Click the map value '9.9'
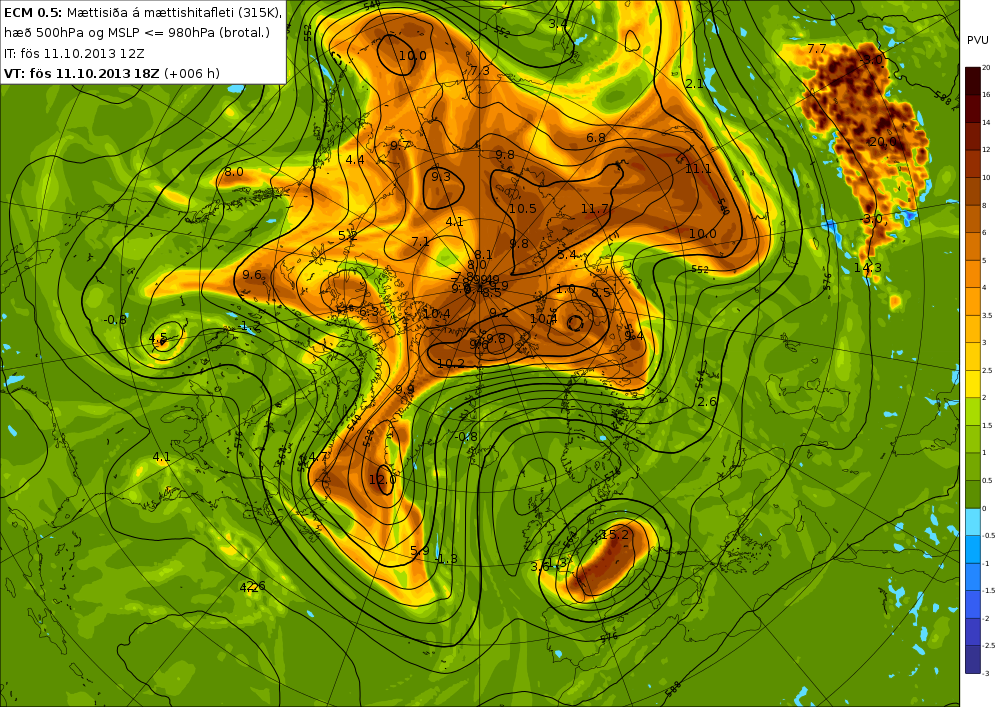The image size is (1000, 707). coord(404,390)
